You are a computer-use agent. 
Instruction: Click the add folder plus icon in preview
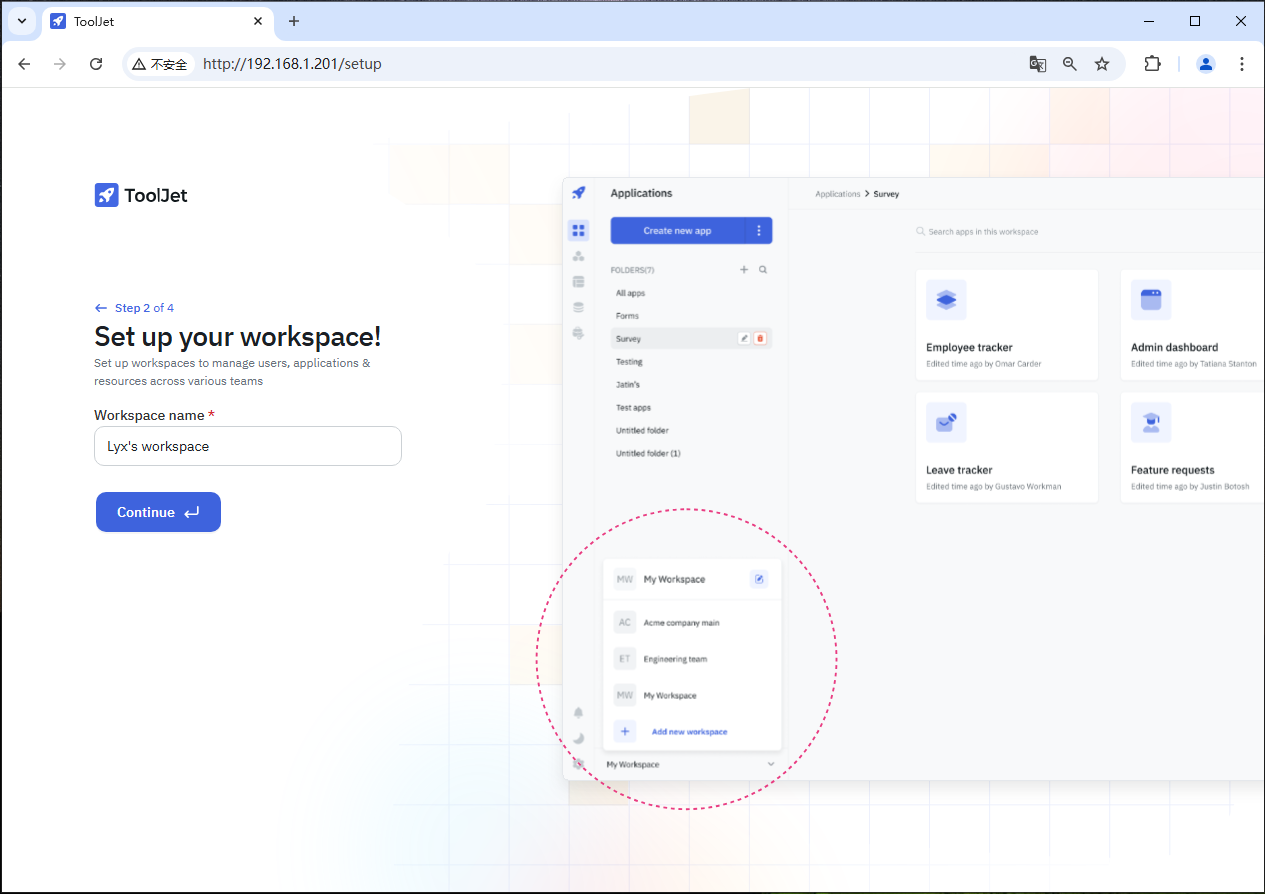click(x=744, y=270)
